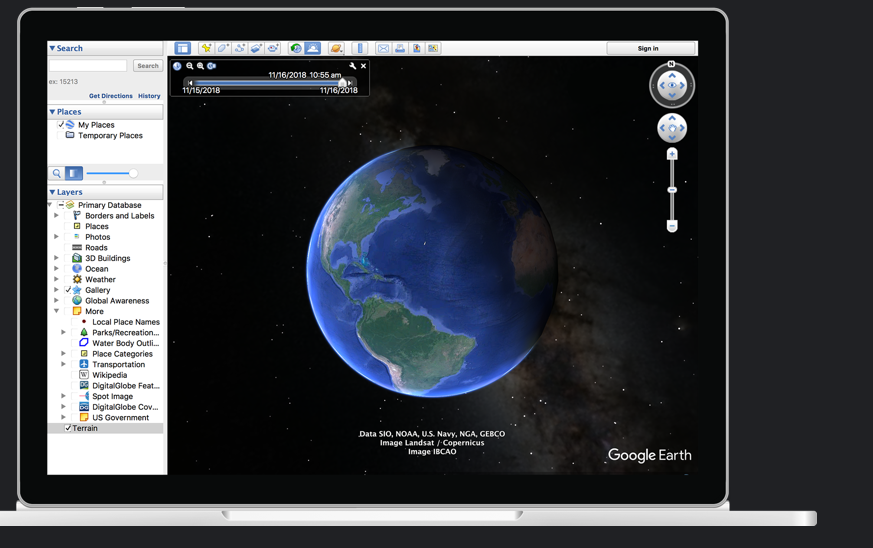
Task: Hide the sidebar with the toolbar toggle
Action: pos(183,48)
